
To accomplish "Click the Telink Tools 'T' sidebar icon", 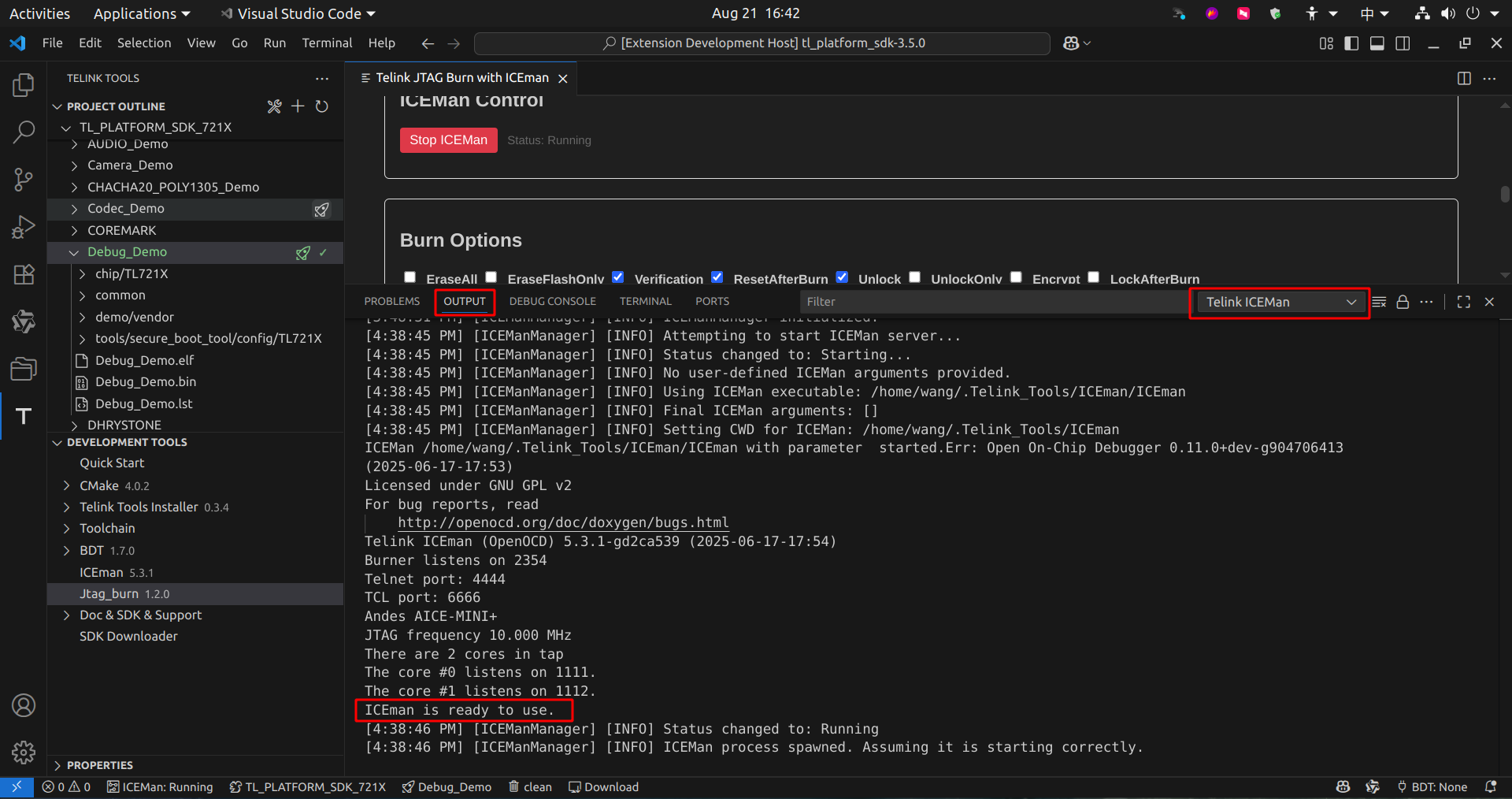I will click(x=24, y=416).
